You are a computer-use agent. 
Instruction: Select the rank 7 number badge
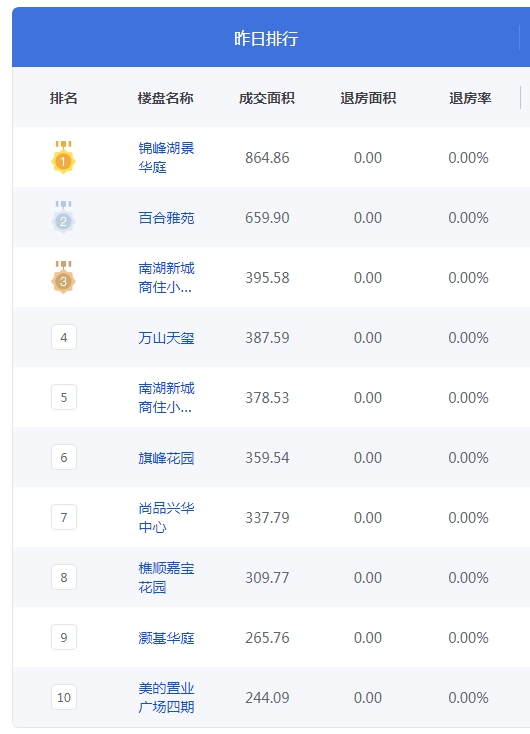point(64,517)
